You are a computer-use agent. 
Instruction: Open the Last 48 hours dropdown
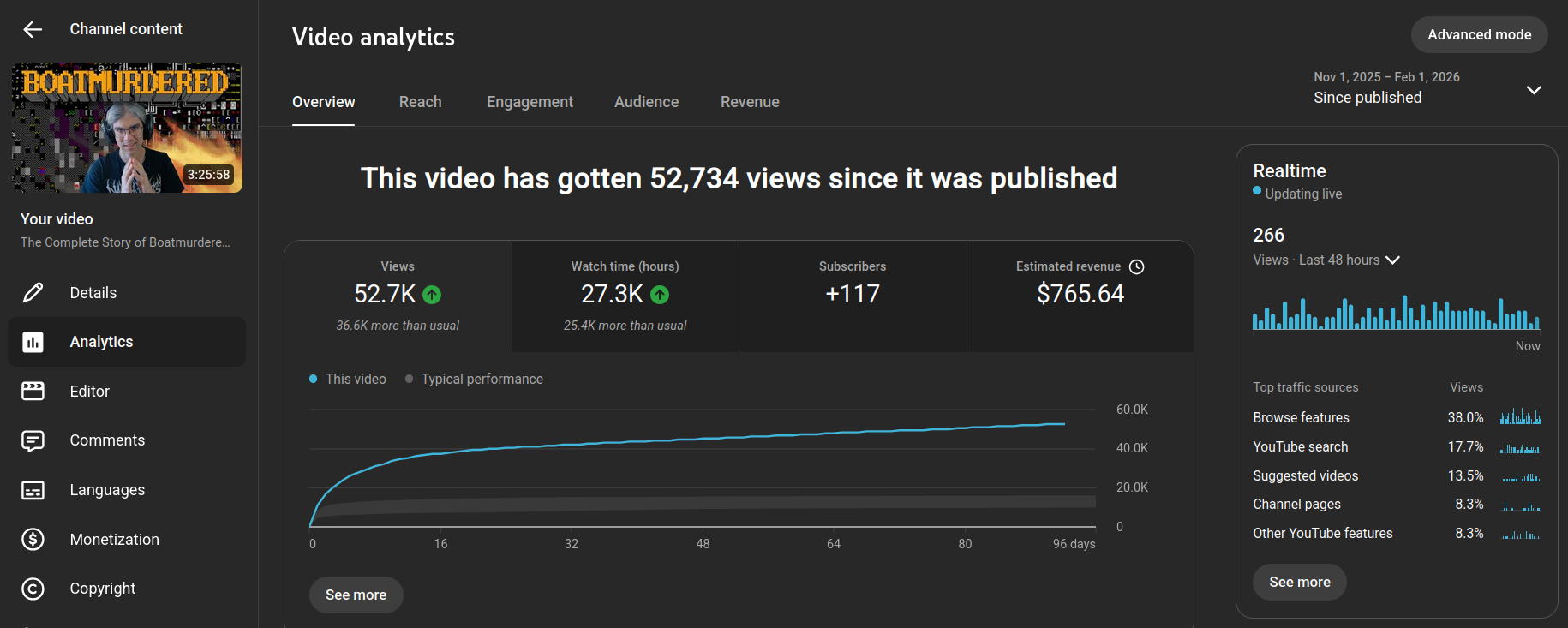[1392, 260]
